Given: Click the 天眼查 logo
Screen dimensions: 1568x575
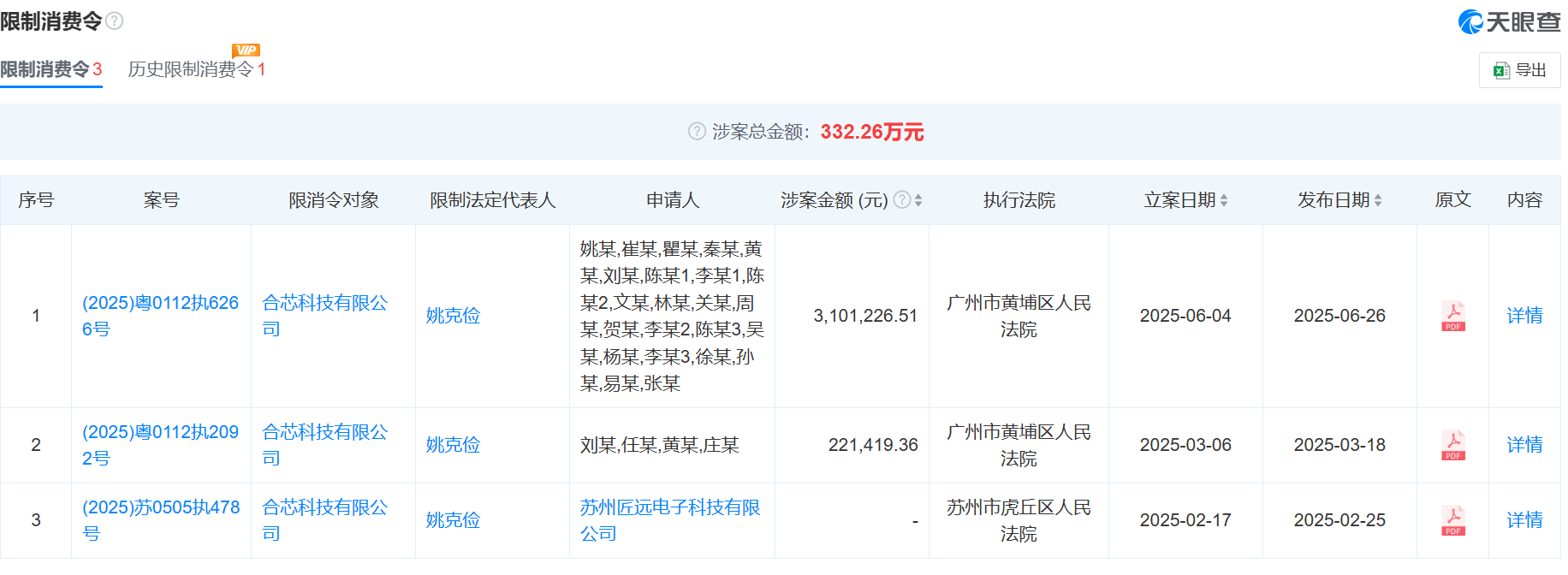Looking at the screenshot, I should (x=1509, y=21).
